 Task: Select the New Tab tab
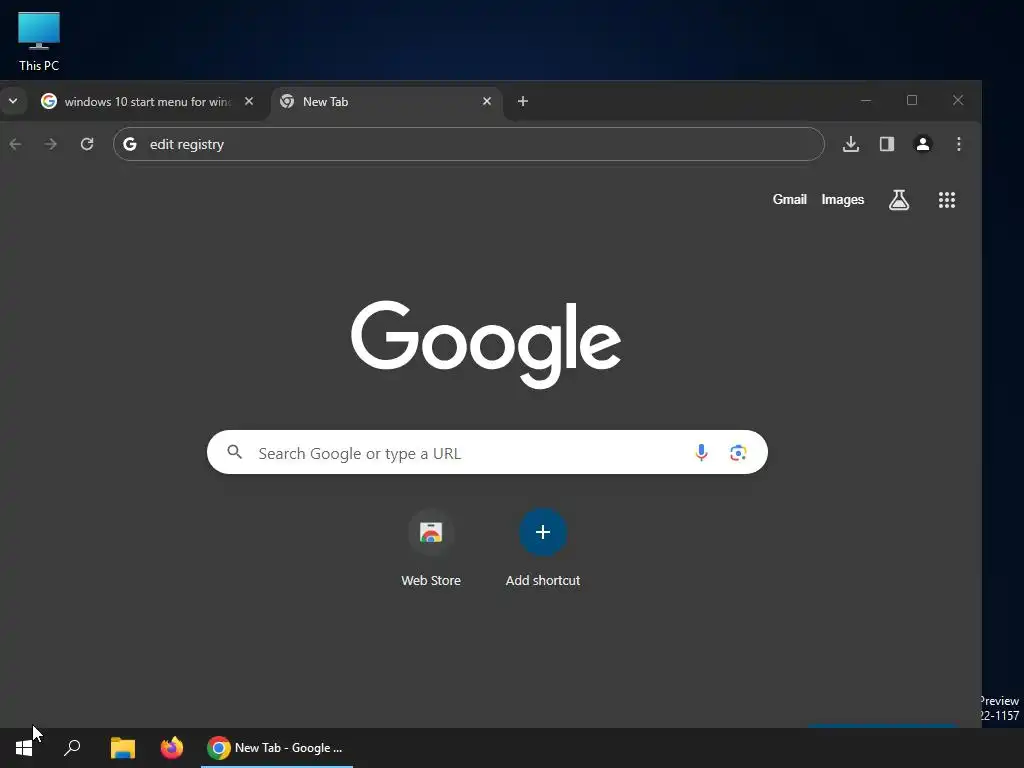pos(385,102)
